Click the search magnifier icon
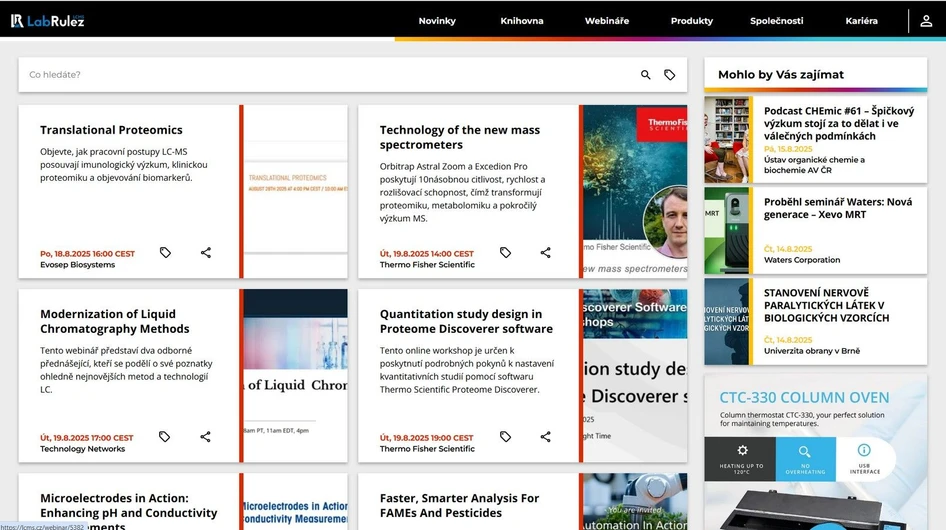Viewport: 946px width, 530px height. click(x=645, y=75)
